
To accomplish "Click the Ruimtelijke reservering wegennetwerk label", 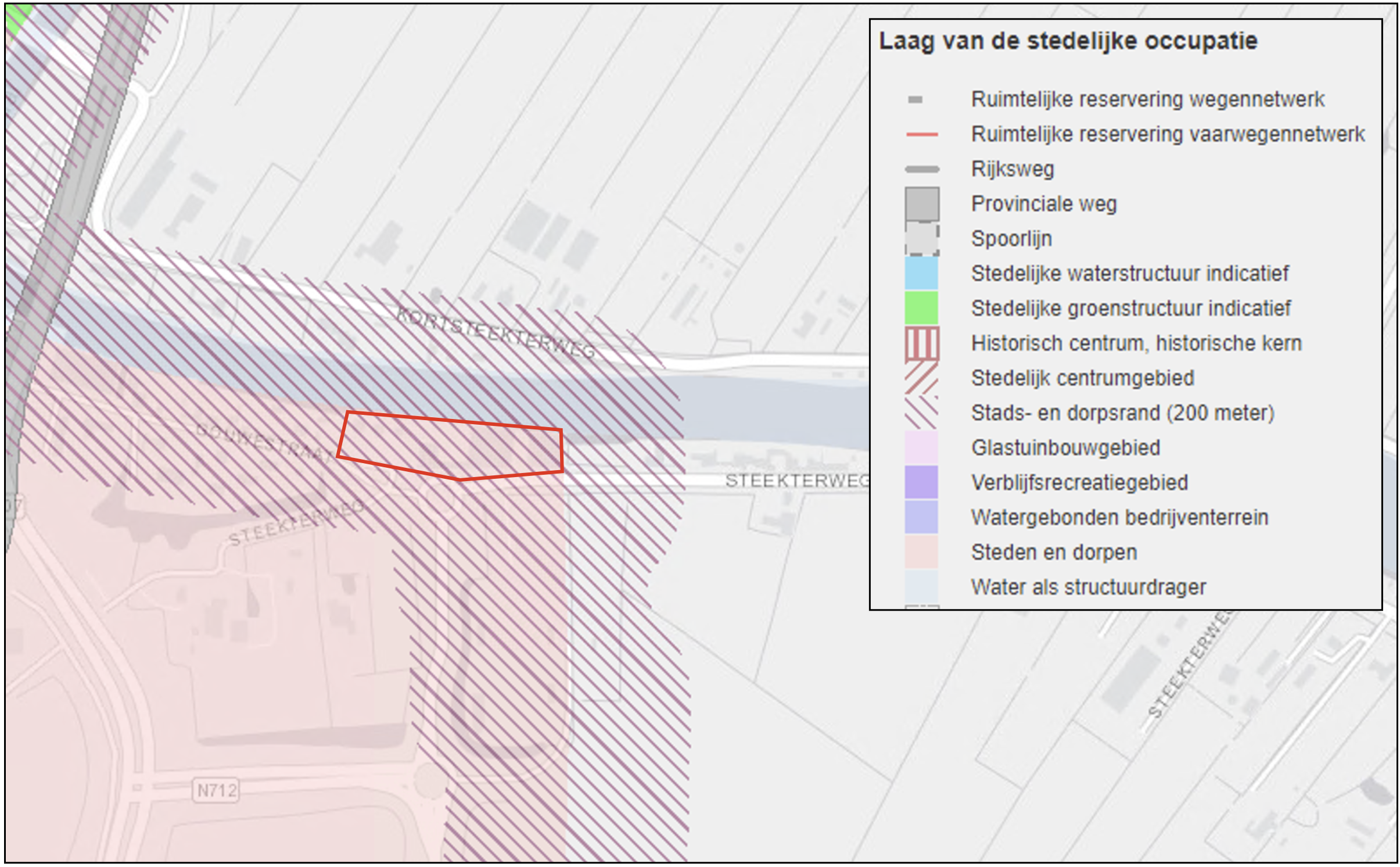I will [1148, 99].
